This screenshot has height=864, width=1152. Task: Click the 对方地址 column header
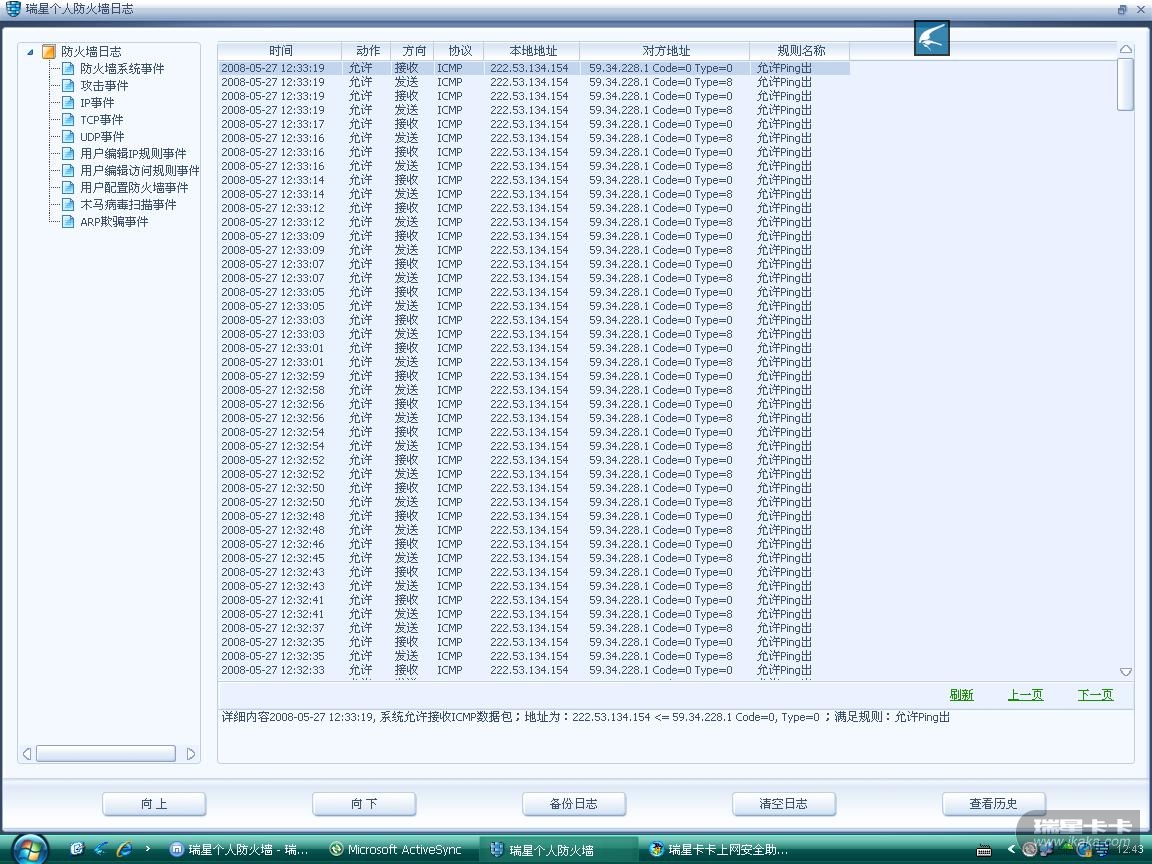[x=665, y=51]
